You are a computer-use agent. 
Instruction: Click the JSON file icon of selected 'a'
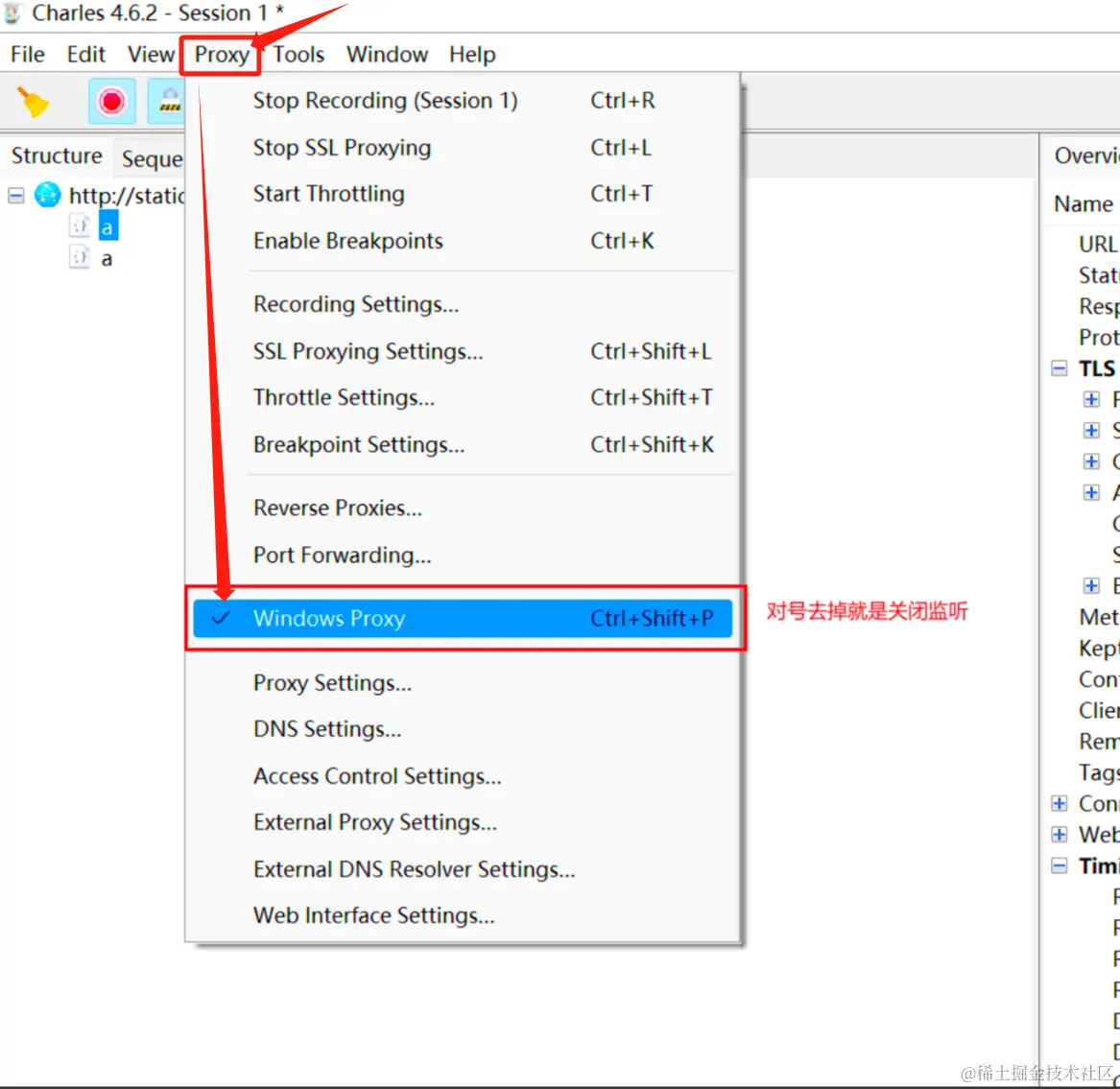coord(80,226)
